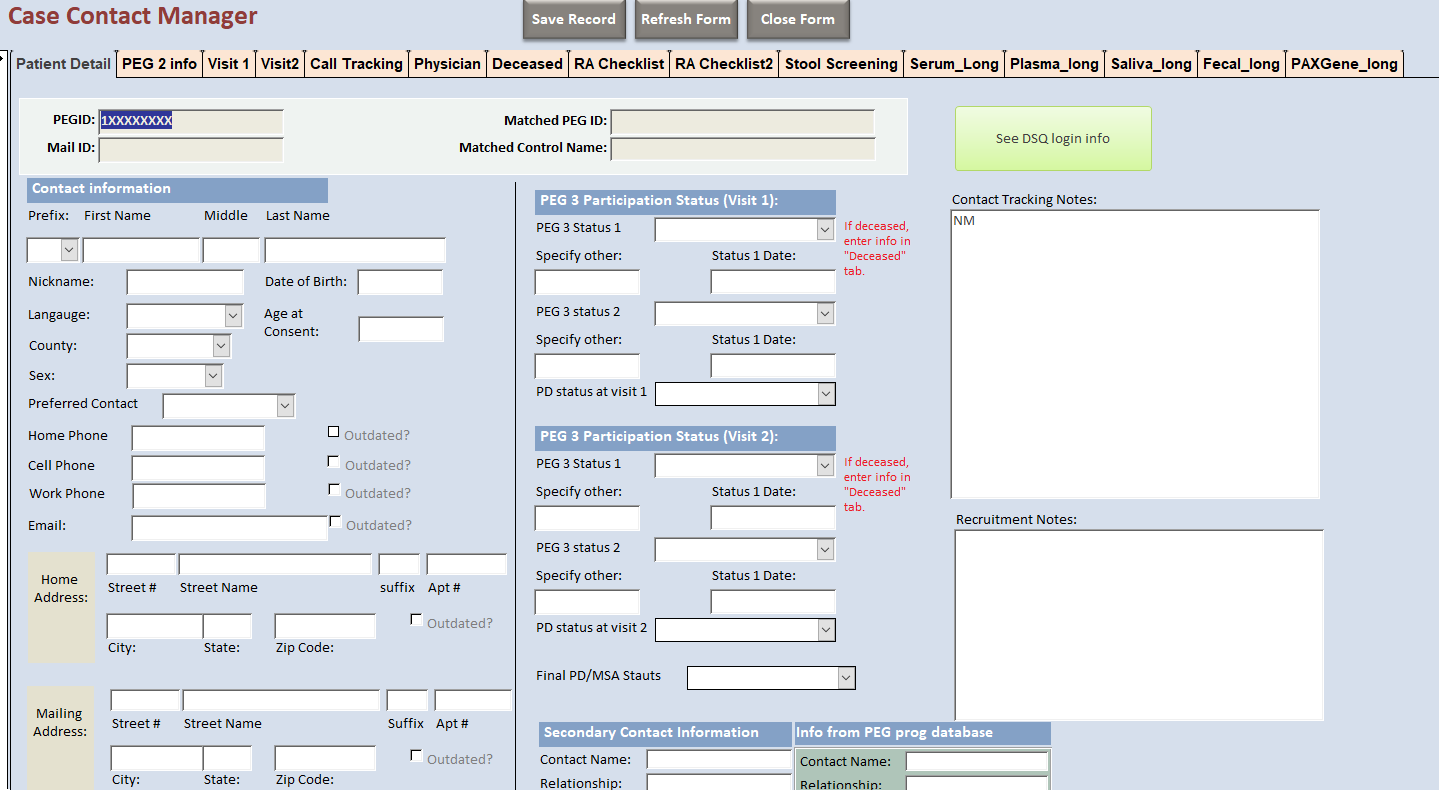
Task: Click the Date of Birth field
Action: tap(400, 283)
